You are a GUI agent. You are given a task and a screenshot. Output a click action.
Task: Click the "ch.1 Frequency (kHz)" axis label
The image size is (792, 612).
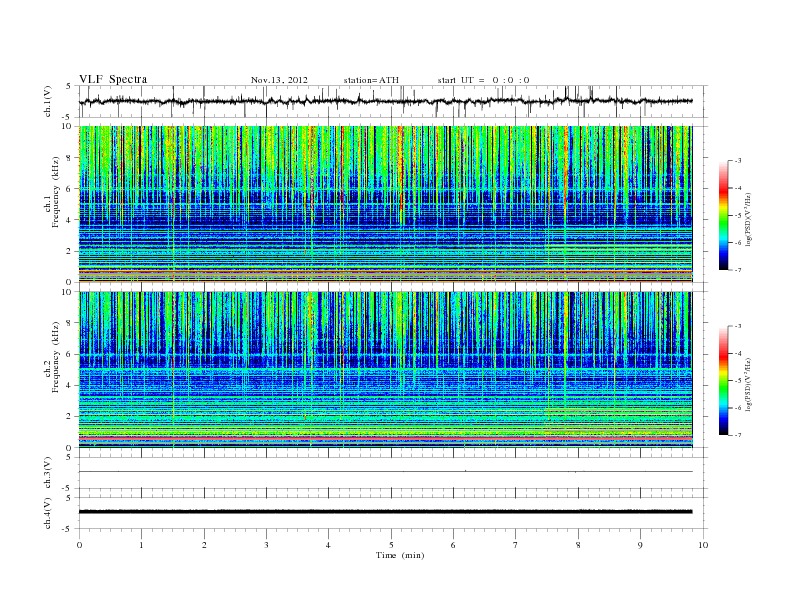pos(52,192)
